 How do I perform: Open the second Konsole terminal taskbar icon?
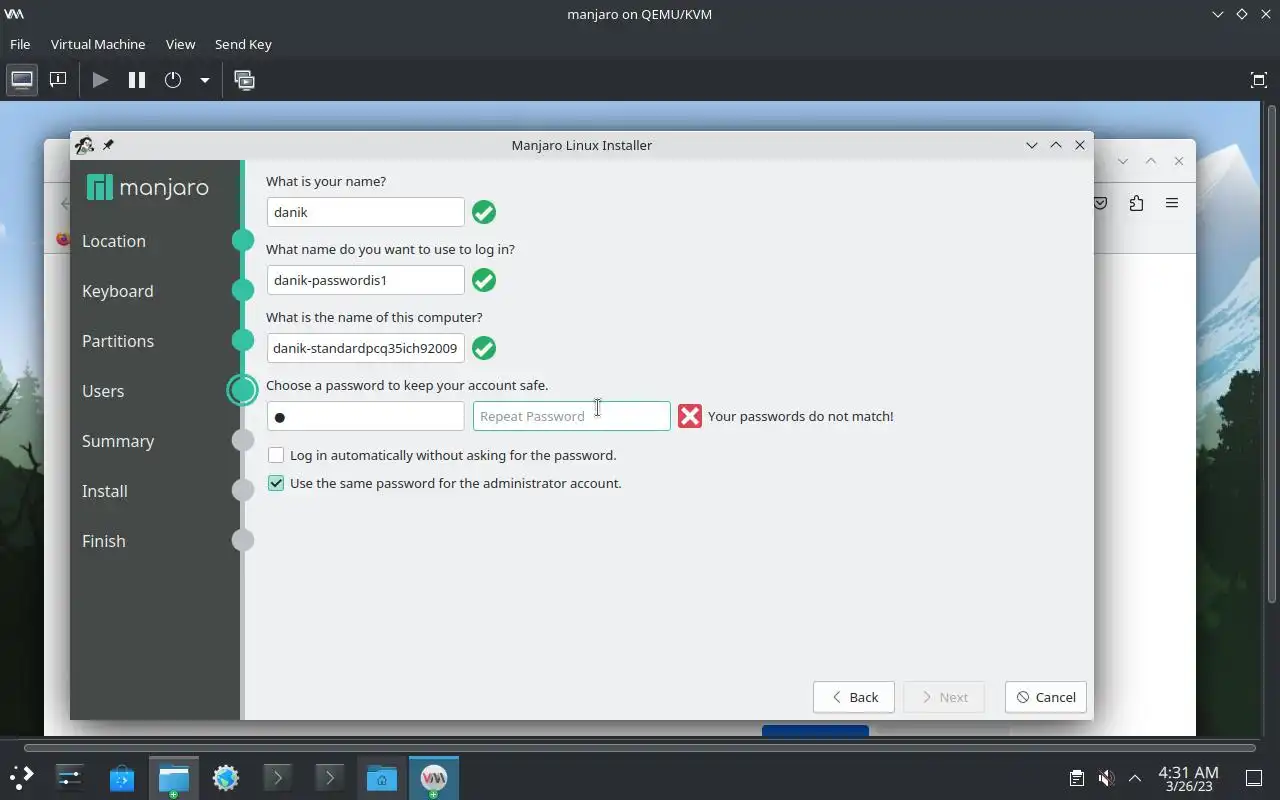coord(329,777)
